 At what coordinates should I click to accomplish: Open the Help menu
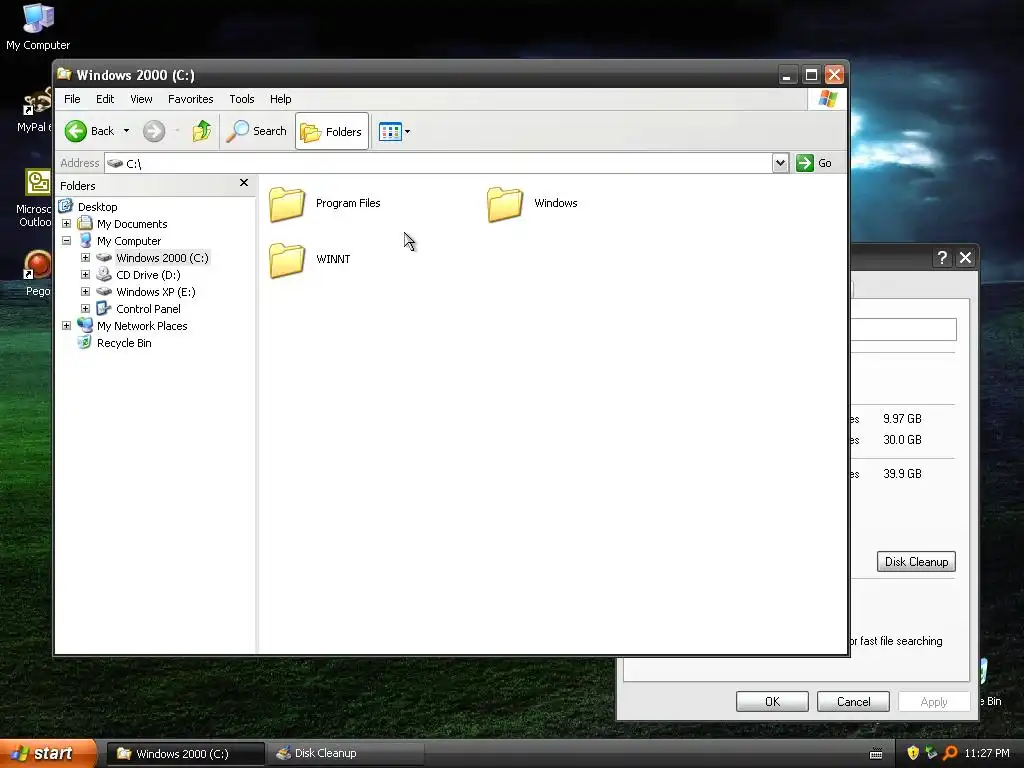[x=281, y=99]
